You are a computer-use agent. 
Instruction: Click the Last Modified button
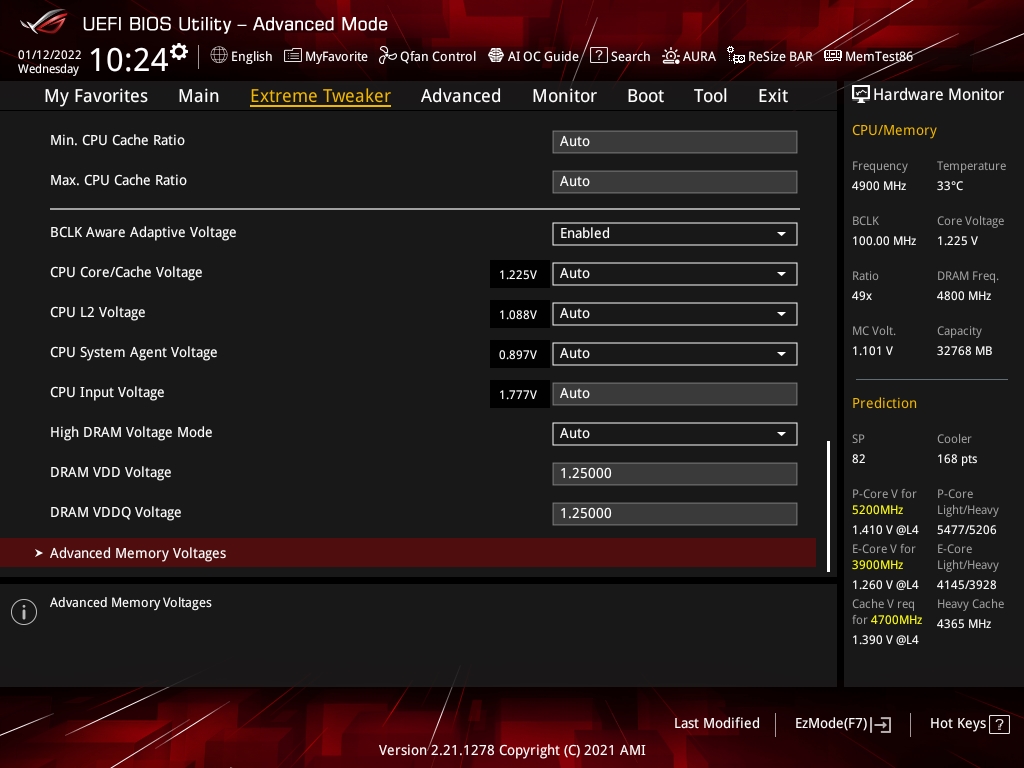point(716,724)
